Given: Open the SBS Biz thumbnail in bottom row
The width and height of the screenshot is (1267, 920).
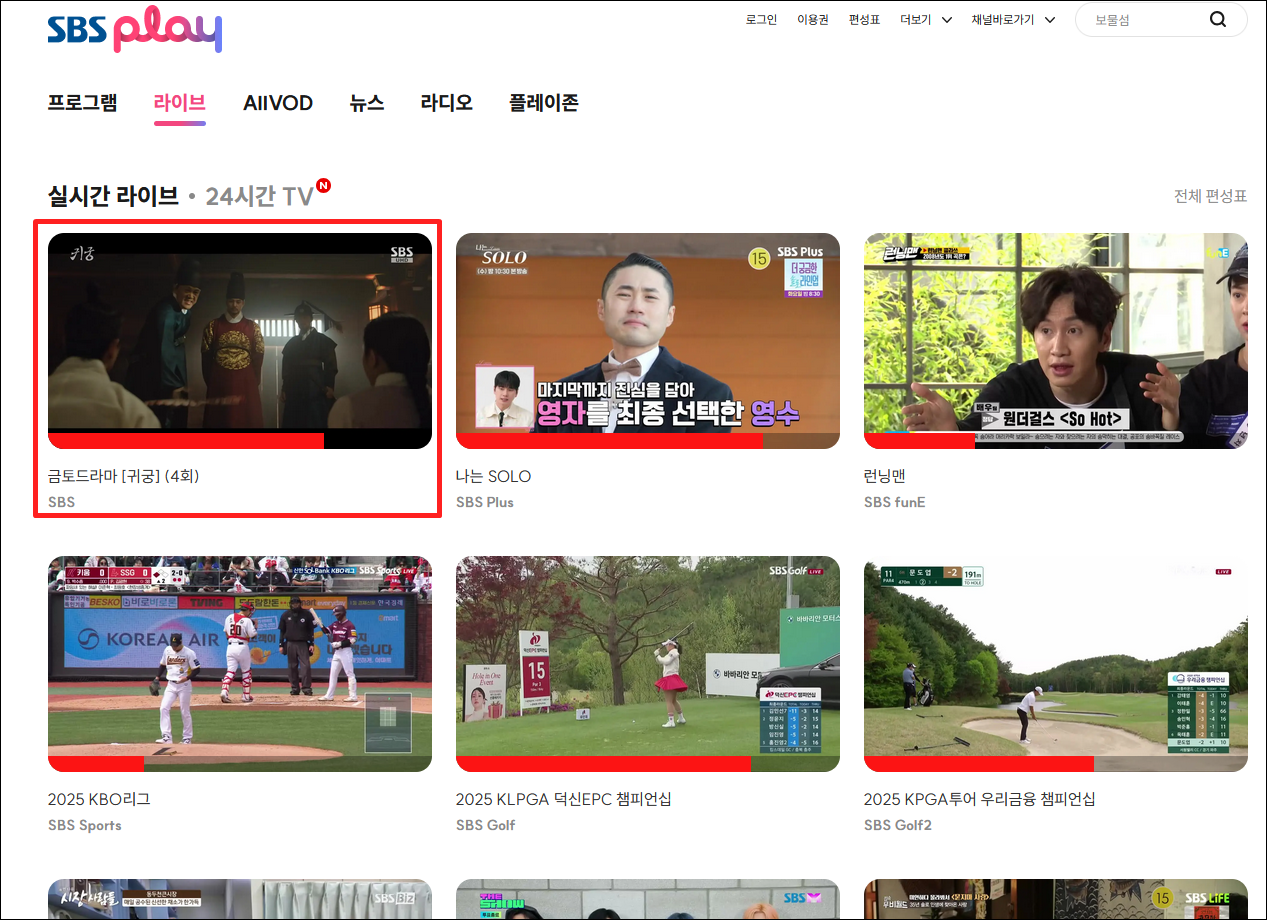Looking at the screenshot, I should 240,899.
